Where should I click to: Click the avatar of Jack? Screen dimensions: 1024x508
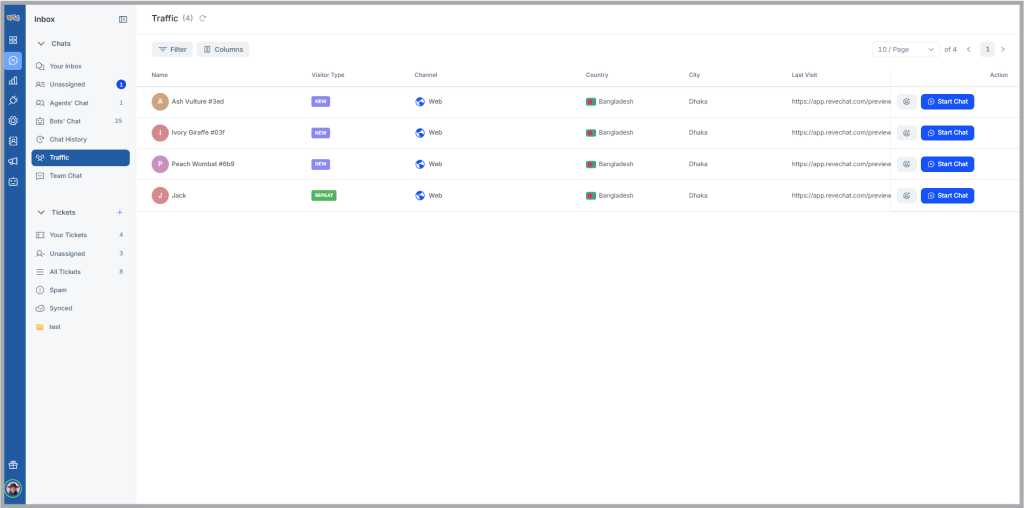[160, 196]
